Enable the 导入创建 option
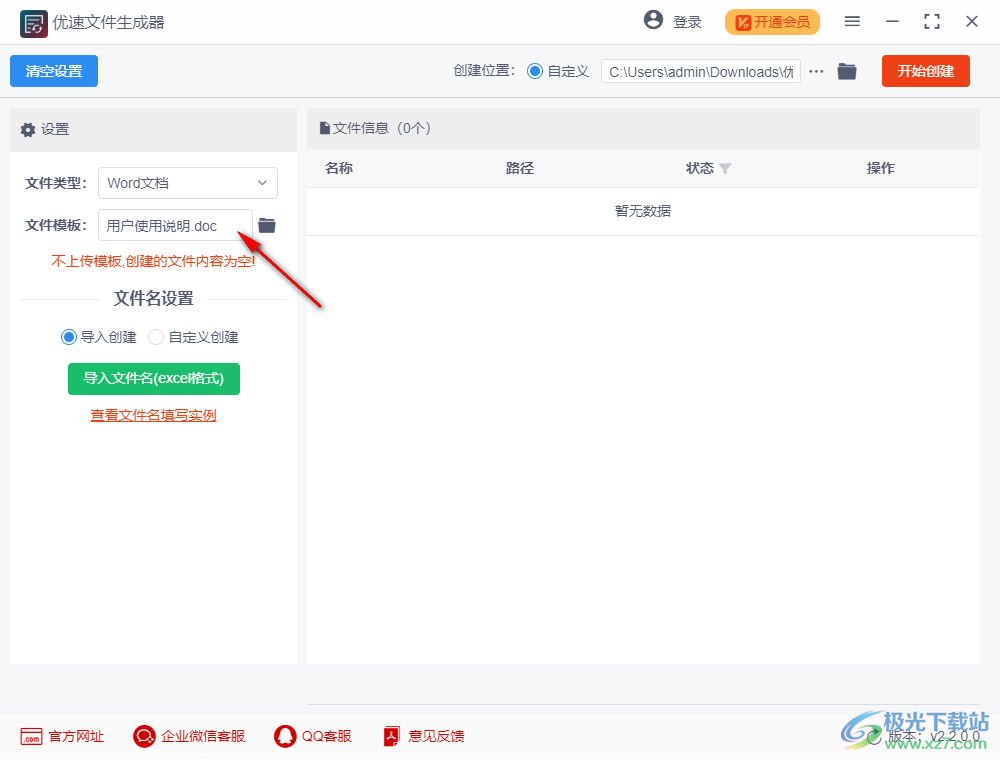Screen dimensions: 1000x760 point(68,337)
